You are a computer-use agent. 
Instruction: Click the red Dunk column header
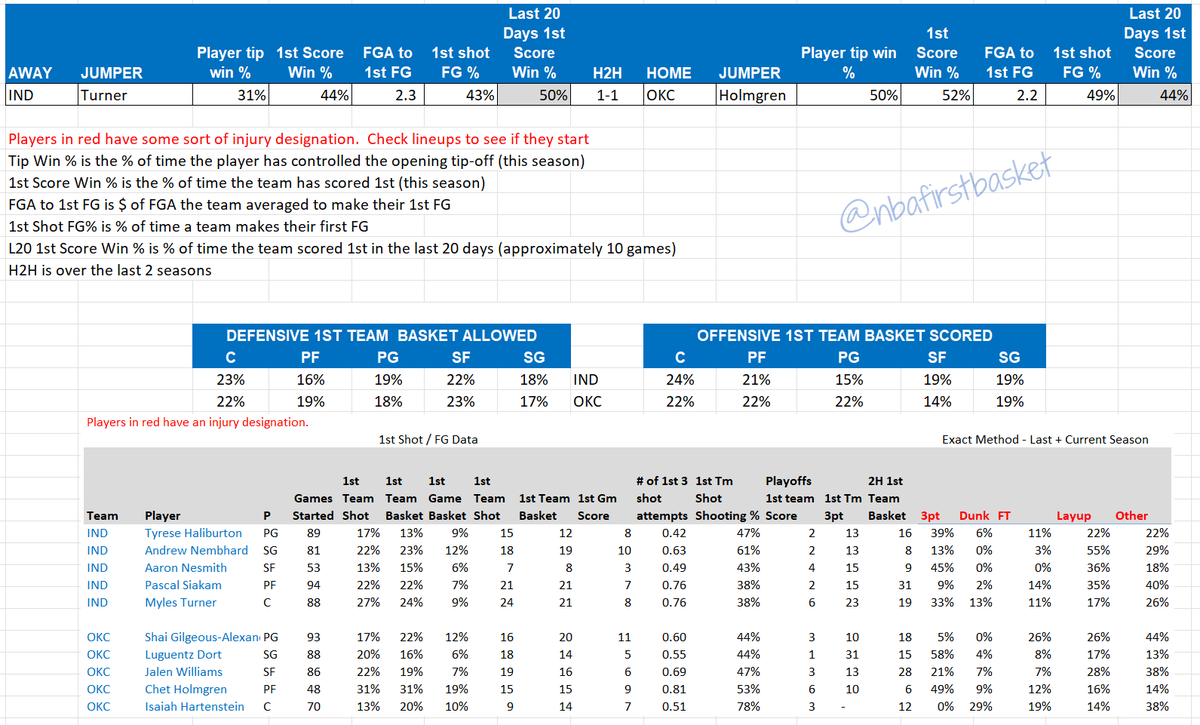click(974, 516)
